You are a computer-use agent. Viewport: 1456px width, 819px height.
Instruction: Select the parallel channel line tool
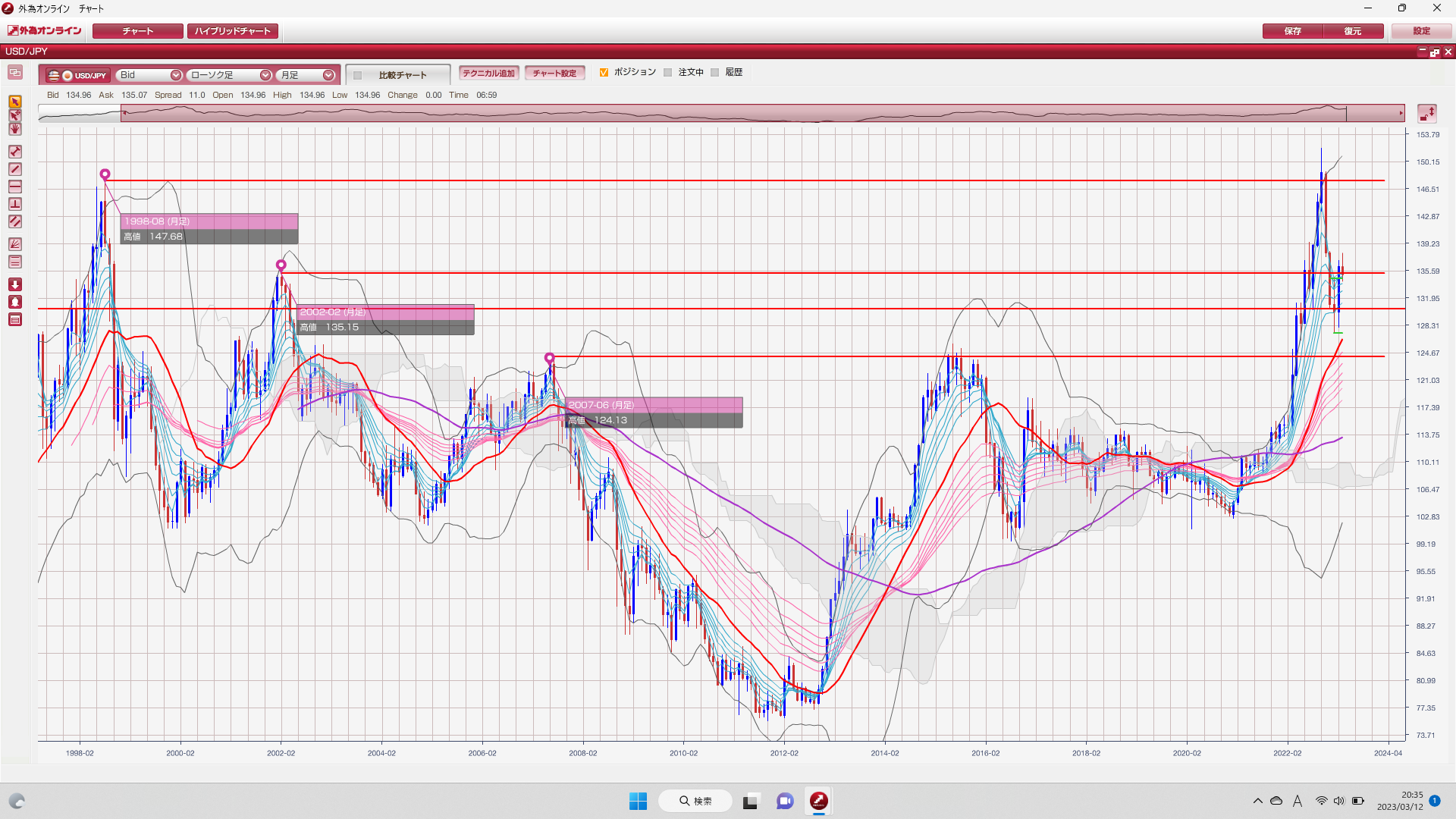click(15, 221)
